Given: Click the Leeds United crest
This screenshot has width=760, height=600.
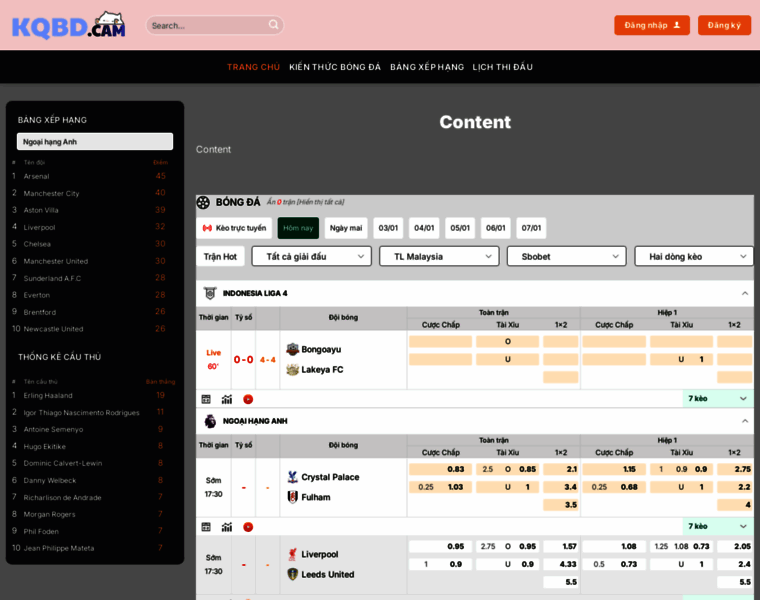Looking at the screenshot, I should pos(292,574).
